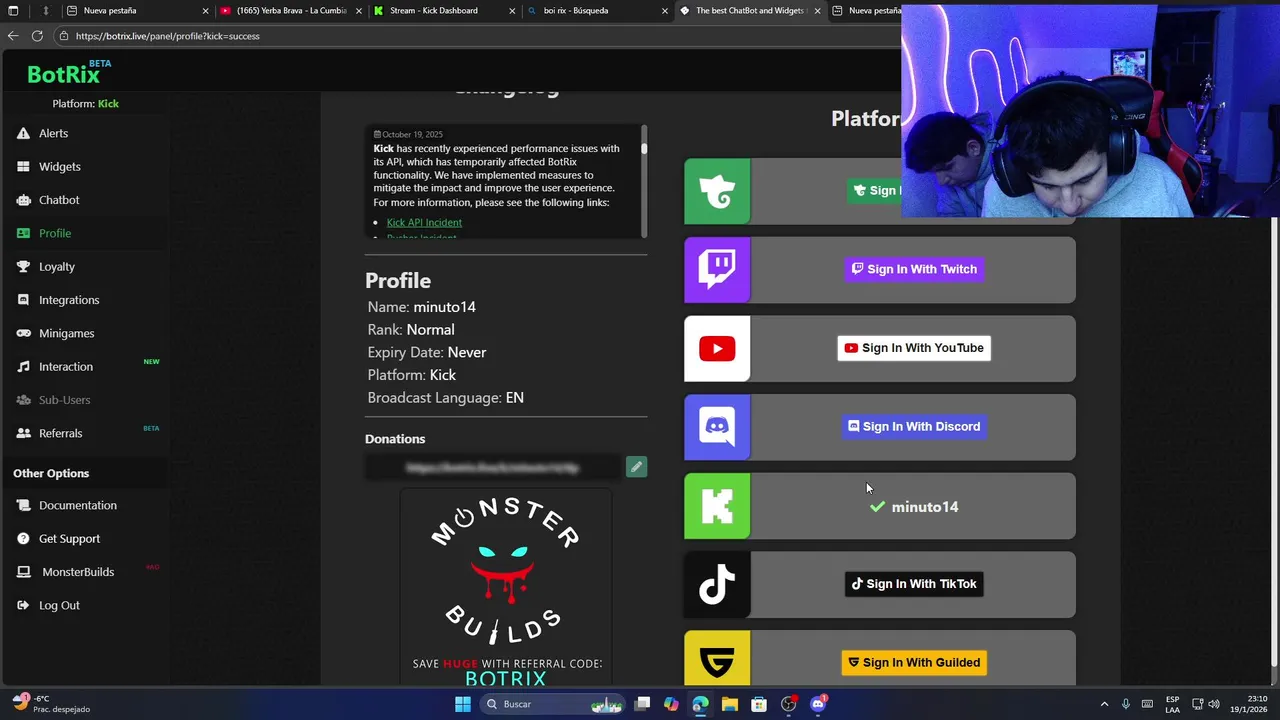Click the blurred donation link field

click(x=492, y=467)
